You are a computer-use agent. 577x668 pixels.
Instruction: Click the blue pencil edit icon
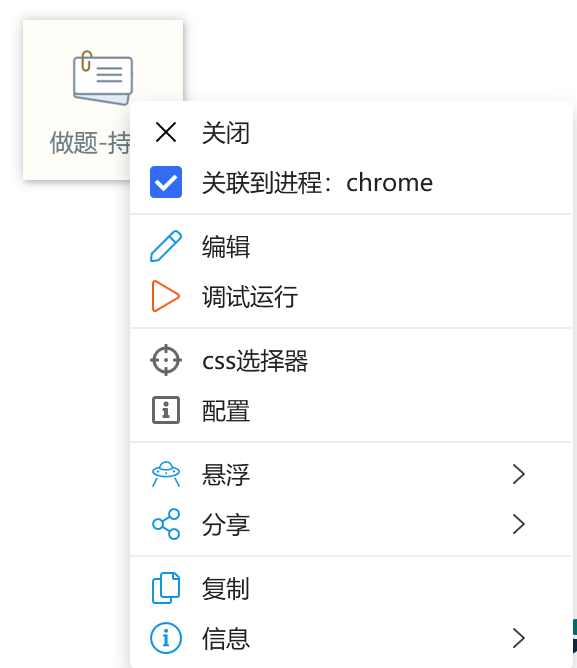[x=166, y=246]
